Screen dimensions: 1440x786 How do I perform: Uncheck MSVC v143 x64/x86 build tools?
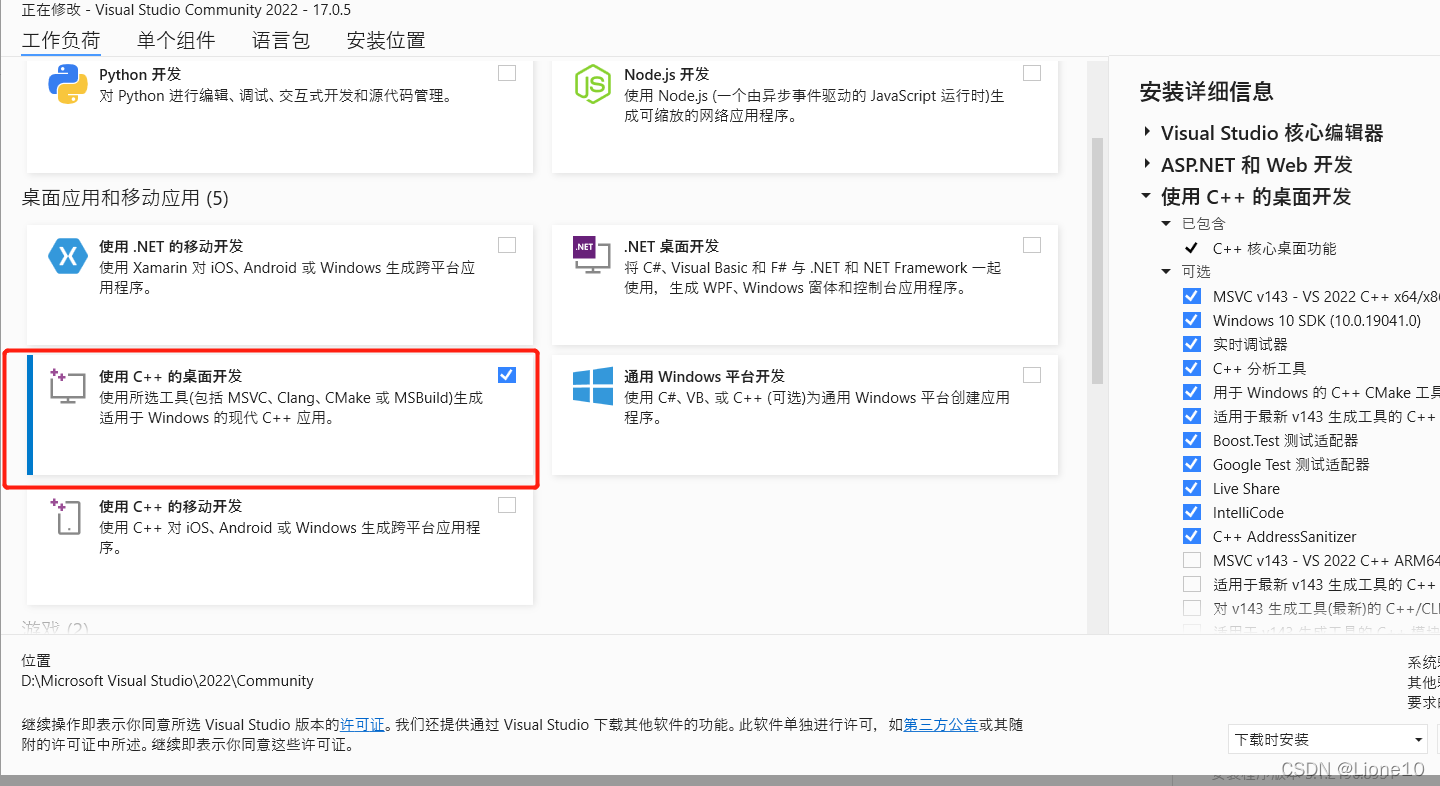click(1192, 296)
